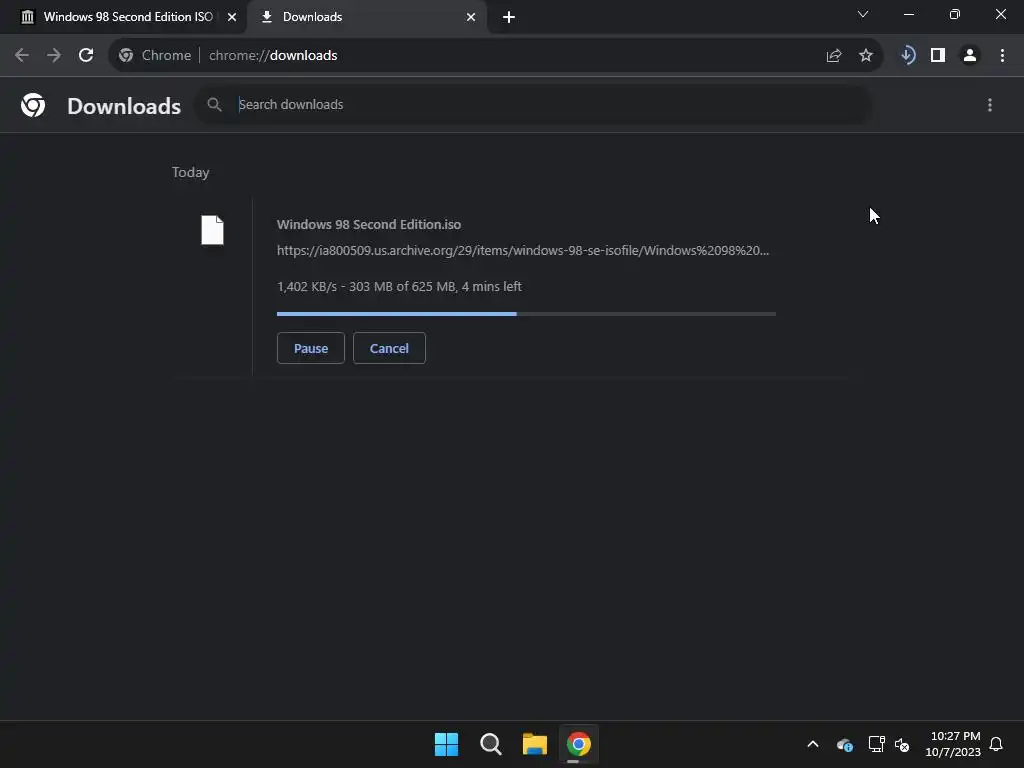
Task: Click the muted volume tray icon
Action: click(x=903, y=744)
